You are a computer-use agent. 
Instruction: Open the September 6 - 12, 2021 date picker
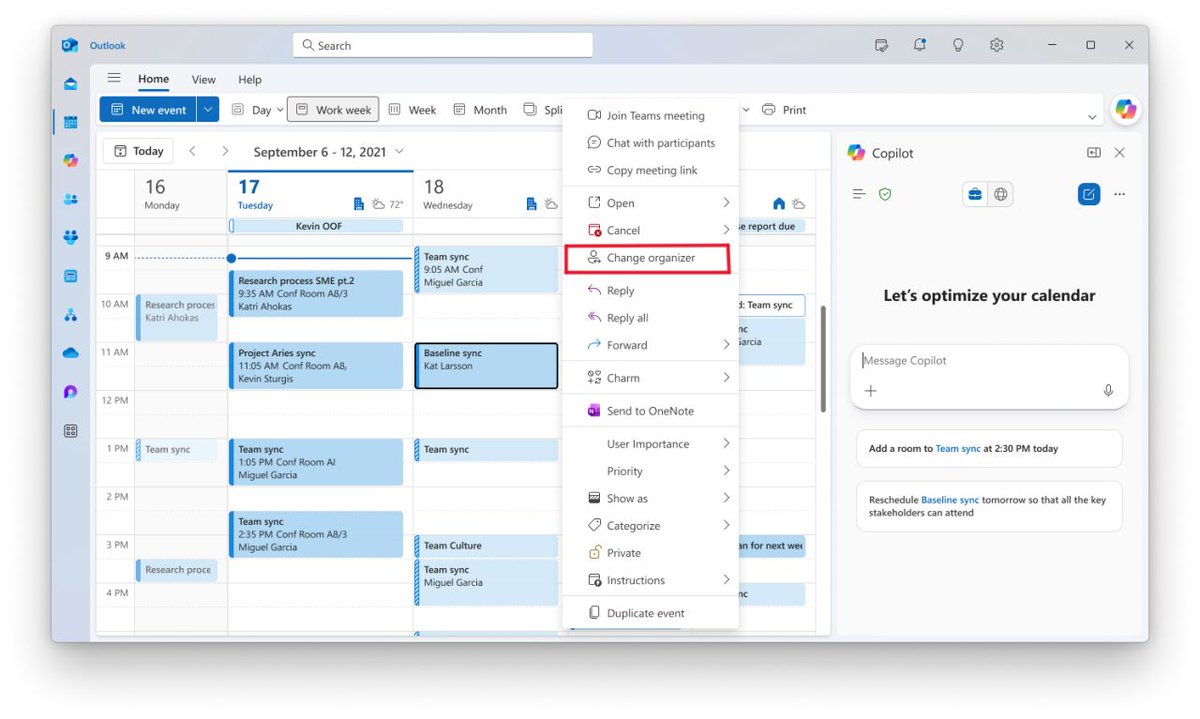coord(328,151)
